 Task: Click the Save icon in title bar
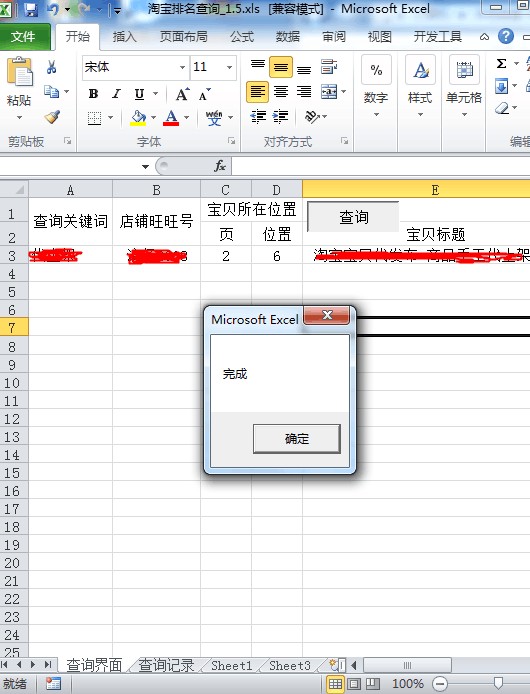click(31, 9)
